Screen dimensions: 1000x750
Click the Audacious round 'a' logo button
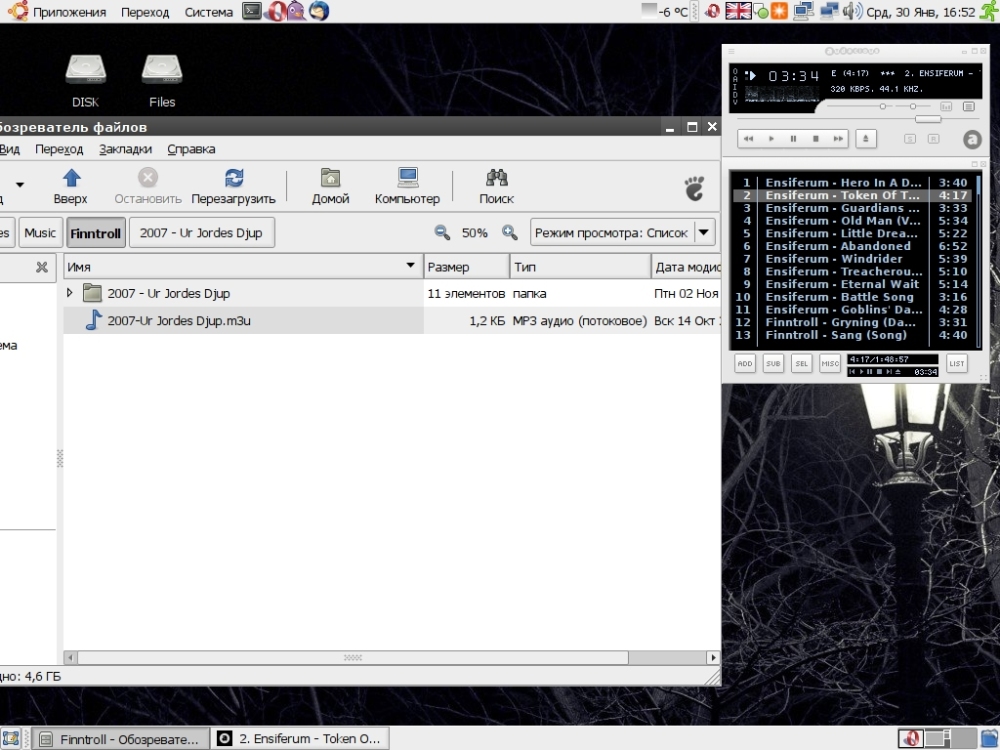coord(972,139)
